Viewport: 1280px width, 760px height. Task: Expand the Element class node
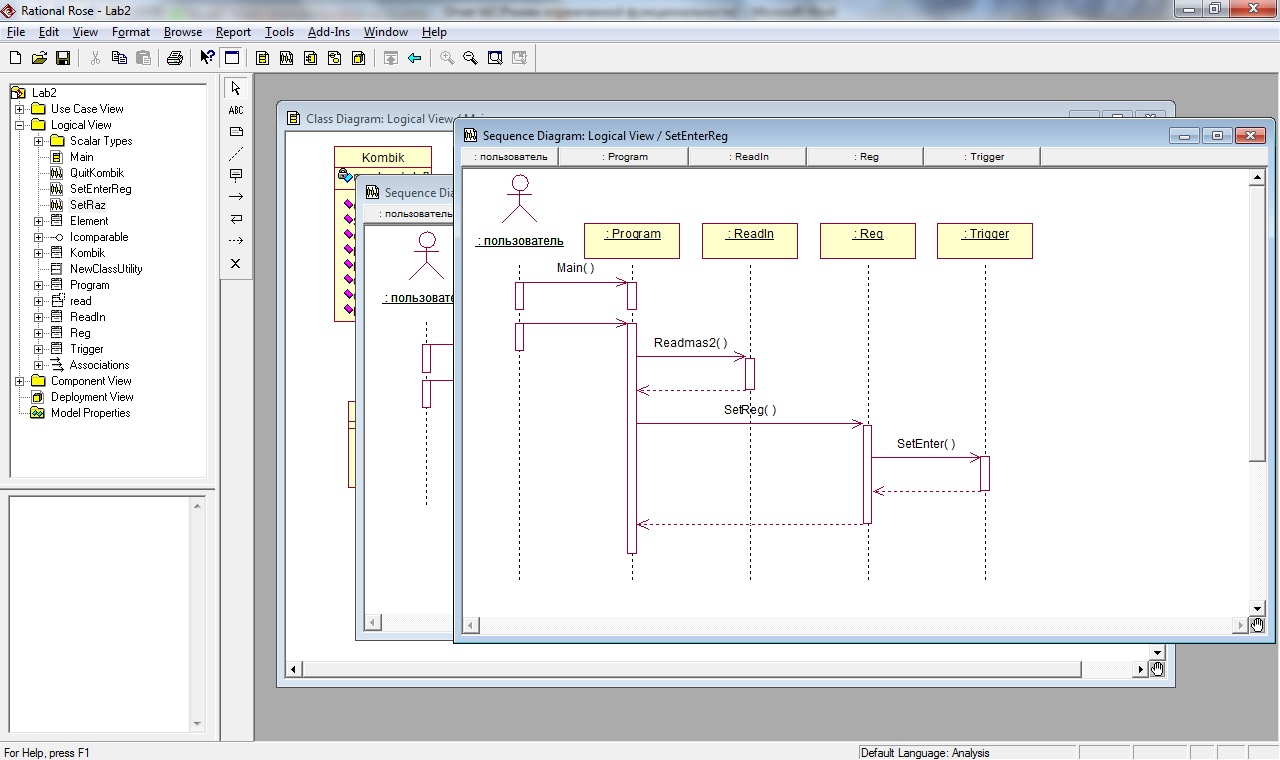[x=39, y=221]
